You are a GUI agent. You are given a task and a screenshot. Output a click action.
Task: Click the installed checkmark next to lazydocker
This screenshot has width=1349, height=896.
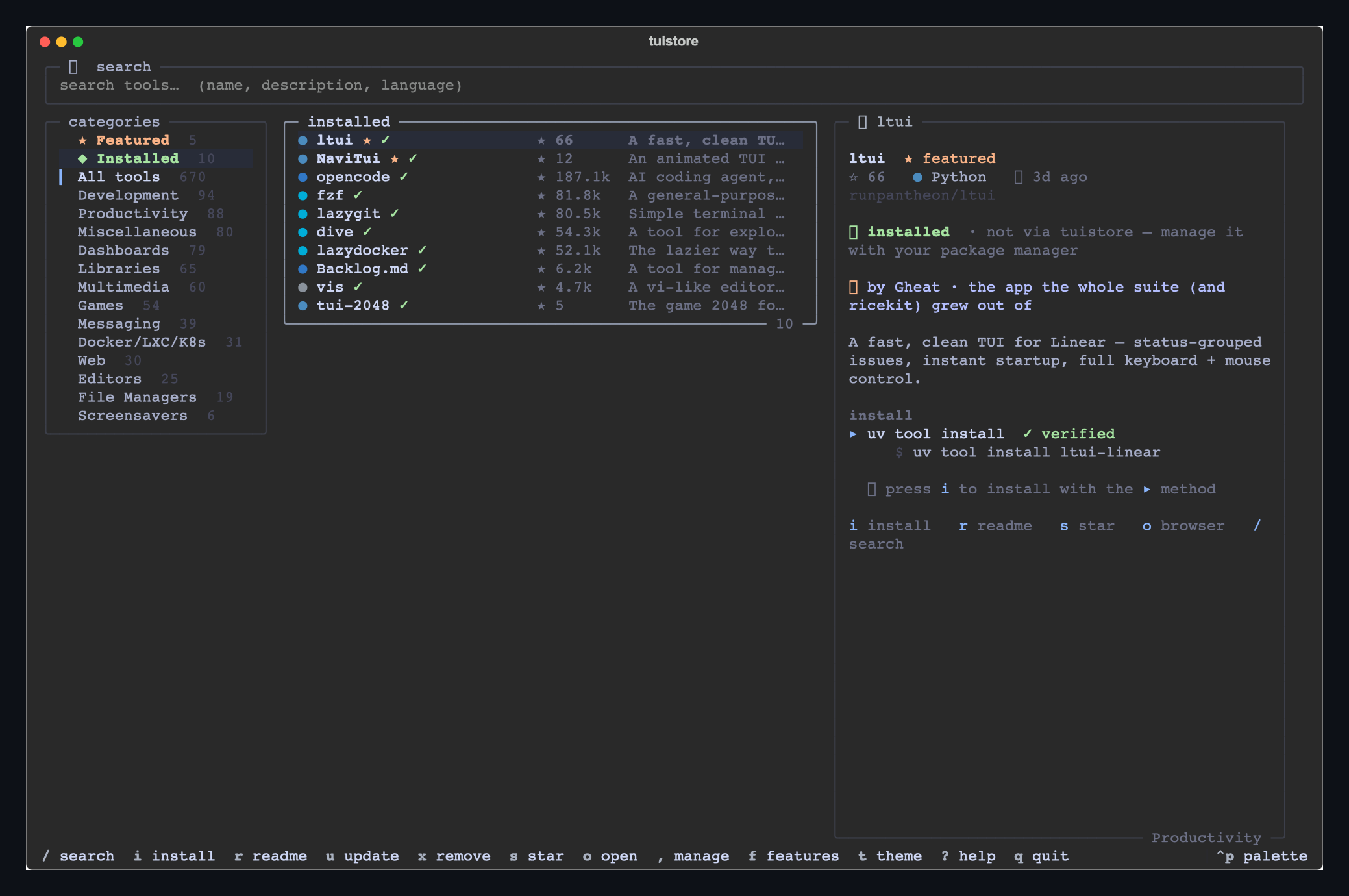(x=422, y=250)
